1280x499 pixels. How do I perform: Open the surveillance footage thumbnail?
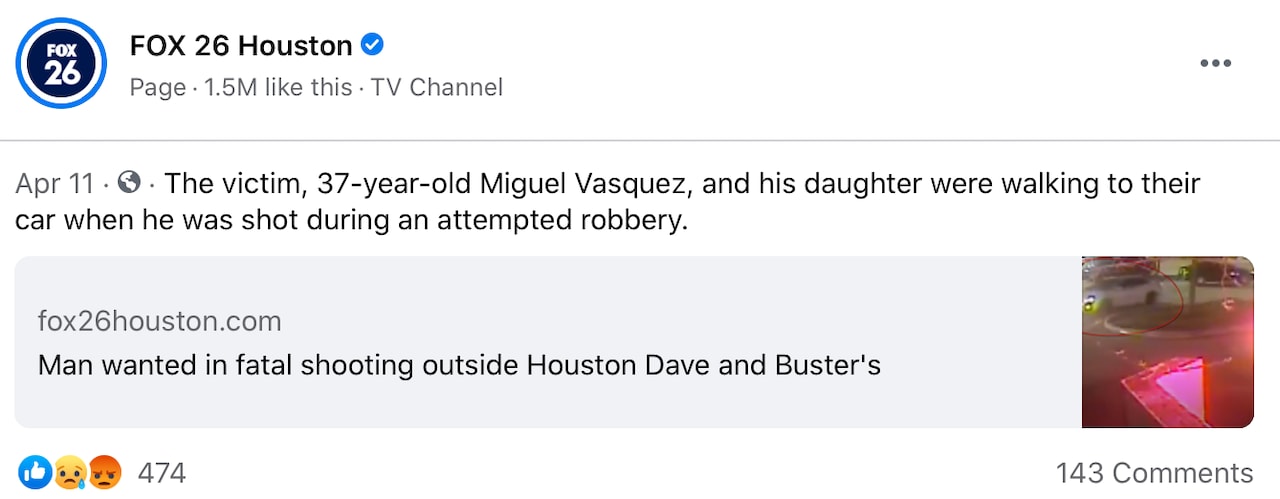click(1167, 342)
